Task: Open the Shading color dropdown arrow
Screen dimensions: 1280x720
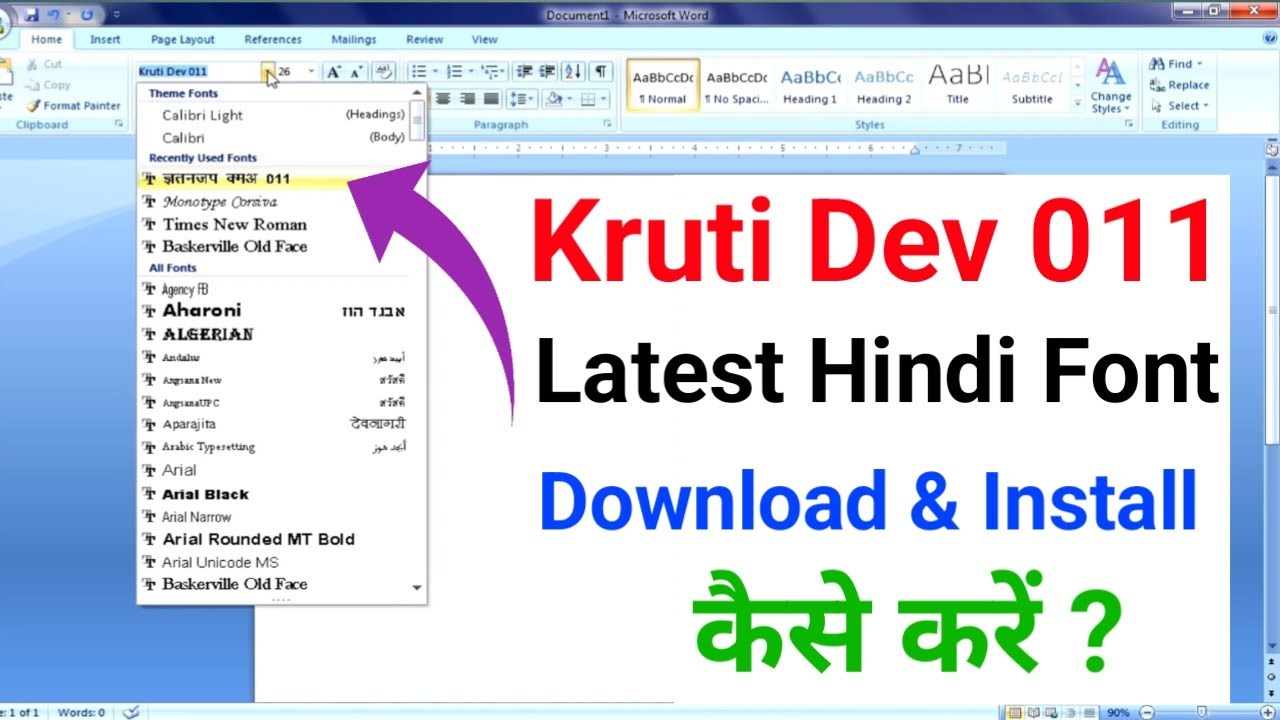Action: 569,99
